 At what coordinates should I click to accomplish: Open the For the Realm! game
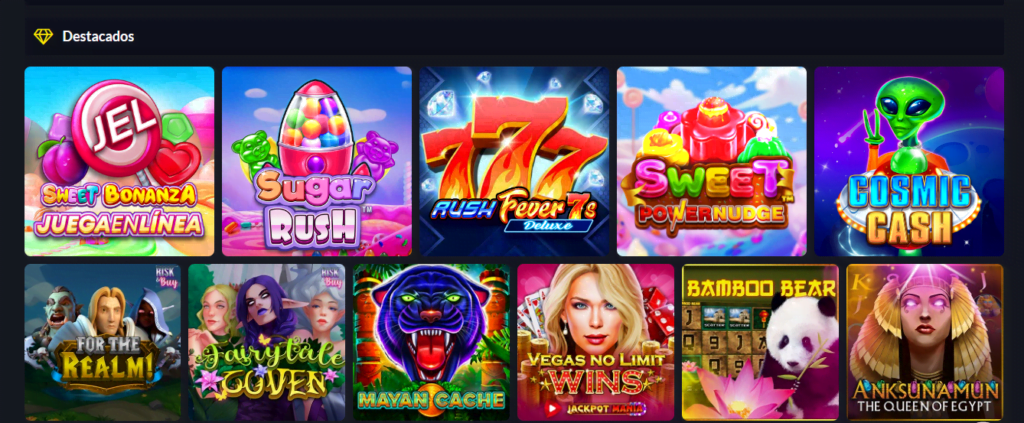103,342
